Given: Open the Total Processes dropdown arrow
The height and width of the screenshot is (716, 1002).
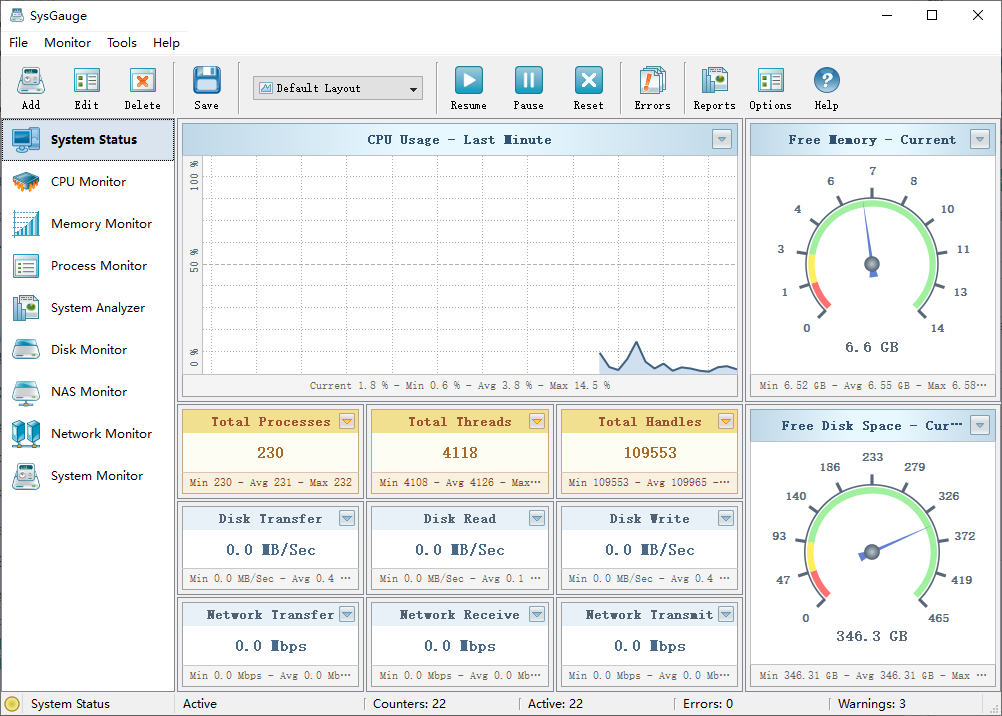Looking at the screenshot, I should click(x=347, y=421).
